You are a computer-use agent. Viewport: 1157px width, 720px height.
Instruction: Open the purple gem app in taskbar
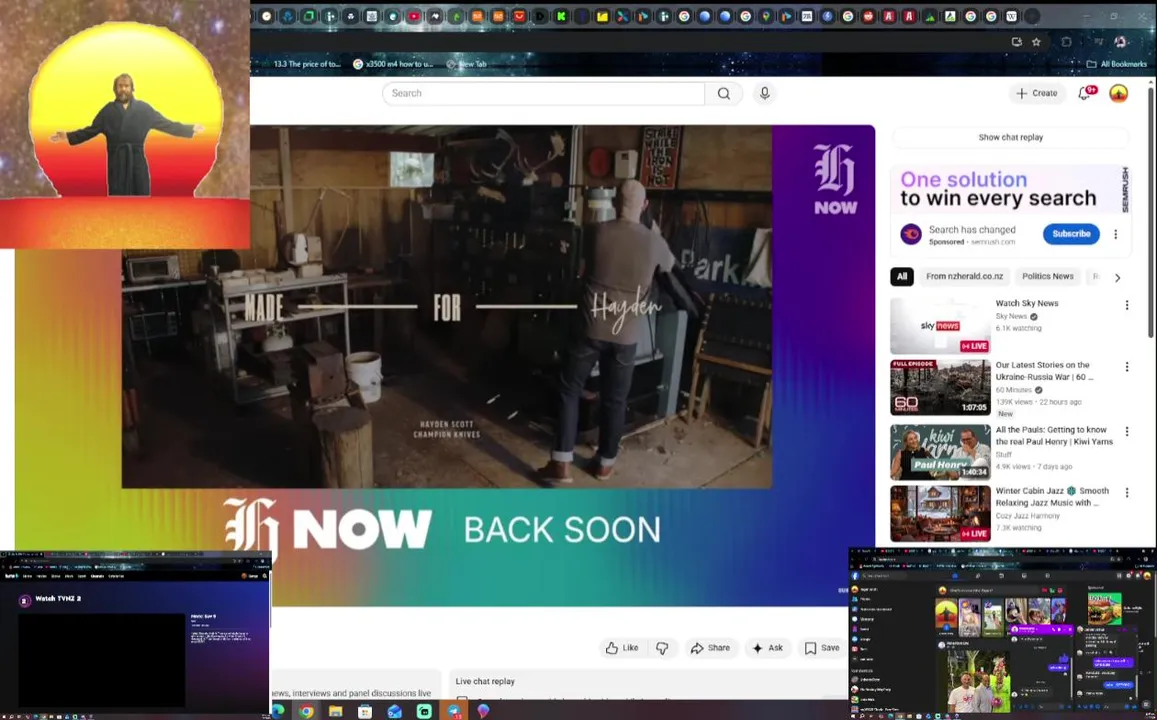coord(483,711)
